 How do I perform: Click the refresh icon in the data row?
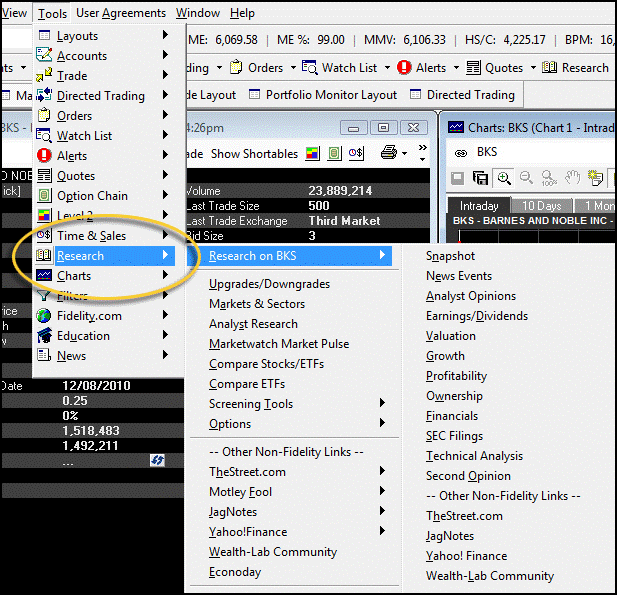point(157,460)
